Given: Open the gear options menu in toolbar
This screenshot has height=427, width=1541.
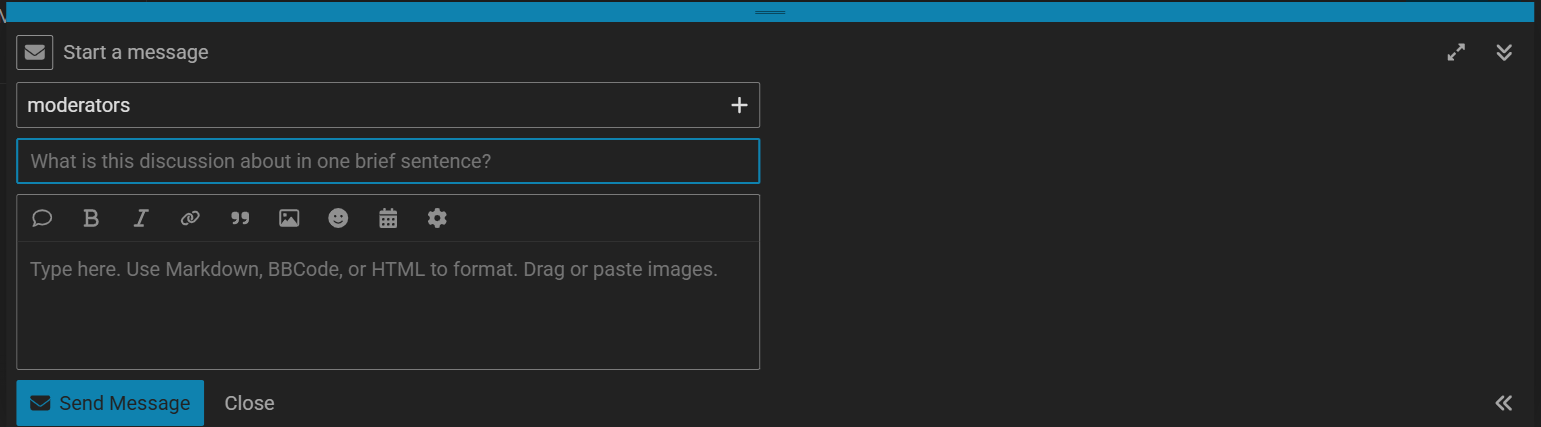Looking at the screenshot, I should pos(437,218).
